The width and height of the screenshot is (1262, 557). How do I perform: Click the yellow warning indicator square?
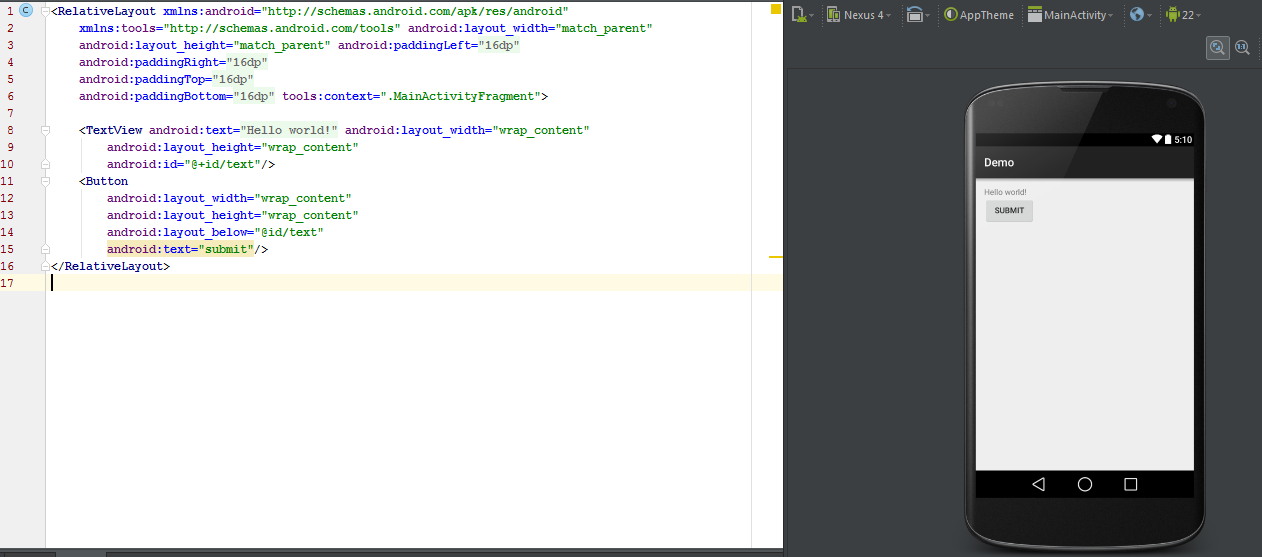[x=775, y=9]
